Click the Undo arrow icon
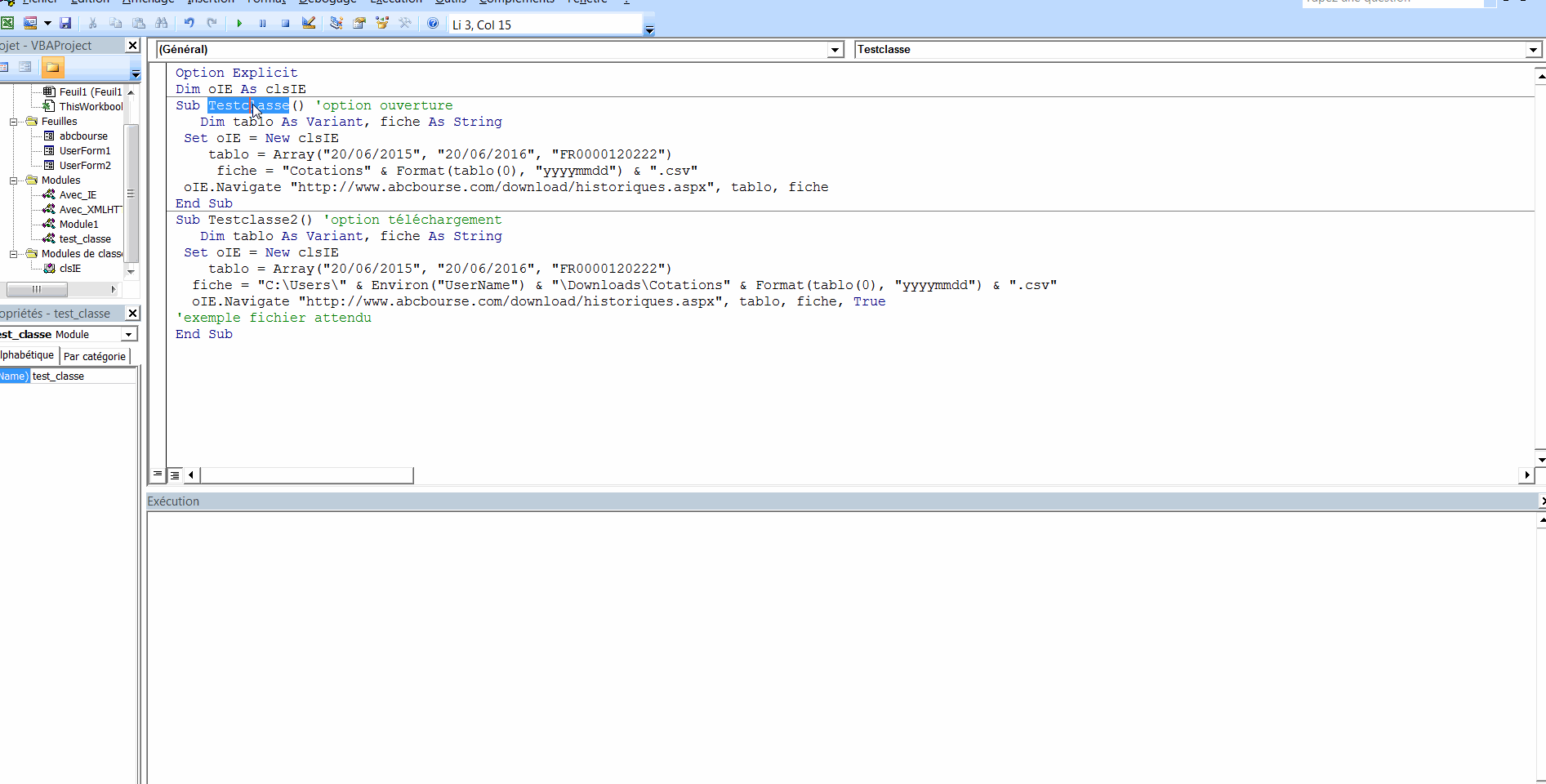This screenshot has height=784, width=1546. [189, 24]
